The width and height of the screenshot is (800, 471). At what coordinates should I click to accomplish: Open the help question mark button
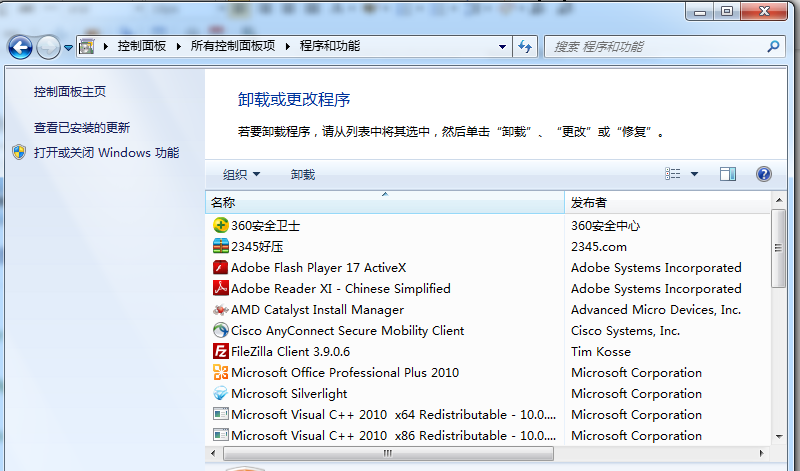[x=764, y=174]
